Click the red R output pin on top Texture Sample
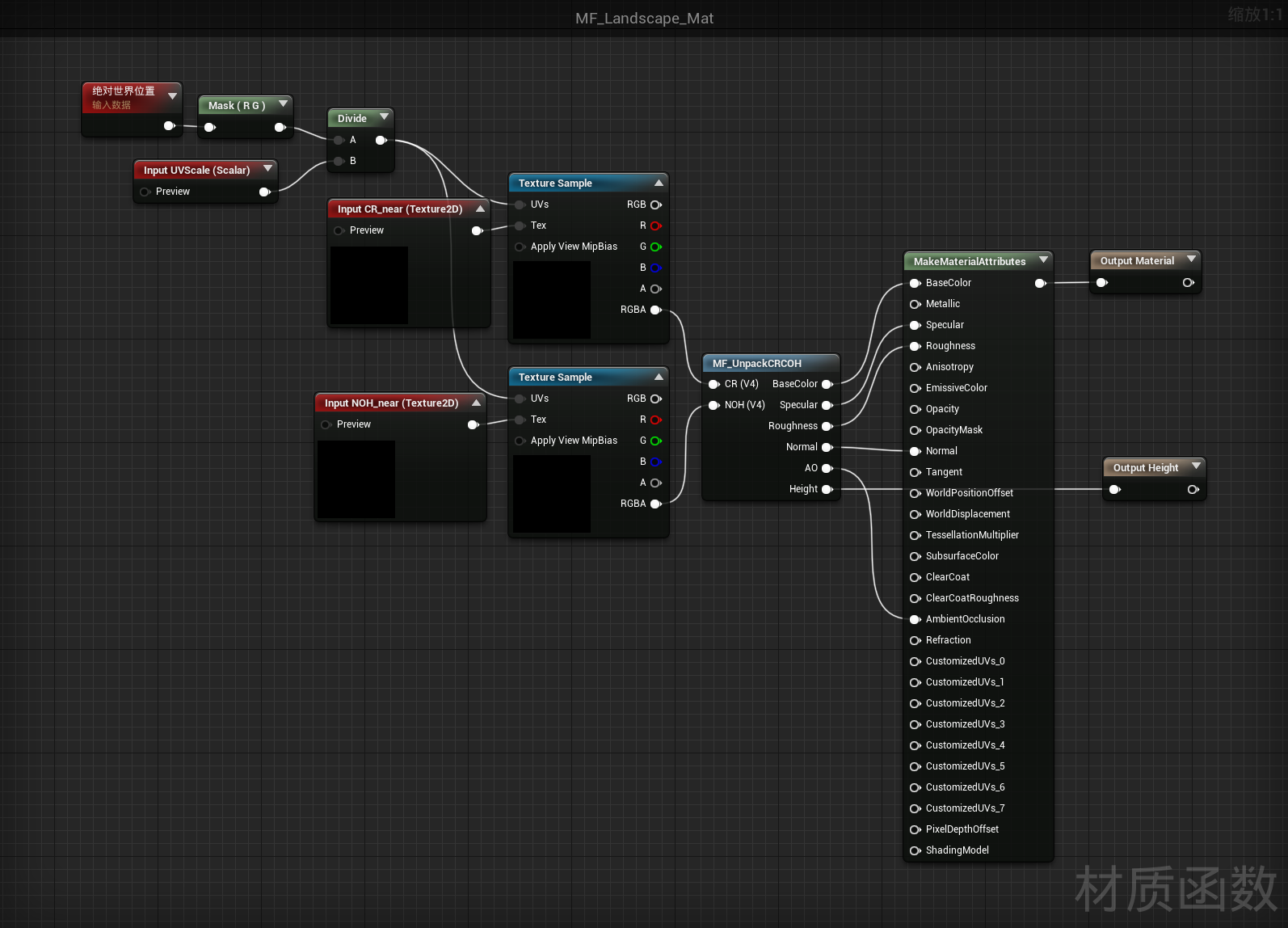This screenshot has height=928, width=1288. tap(655, 226)
